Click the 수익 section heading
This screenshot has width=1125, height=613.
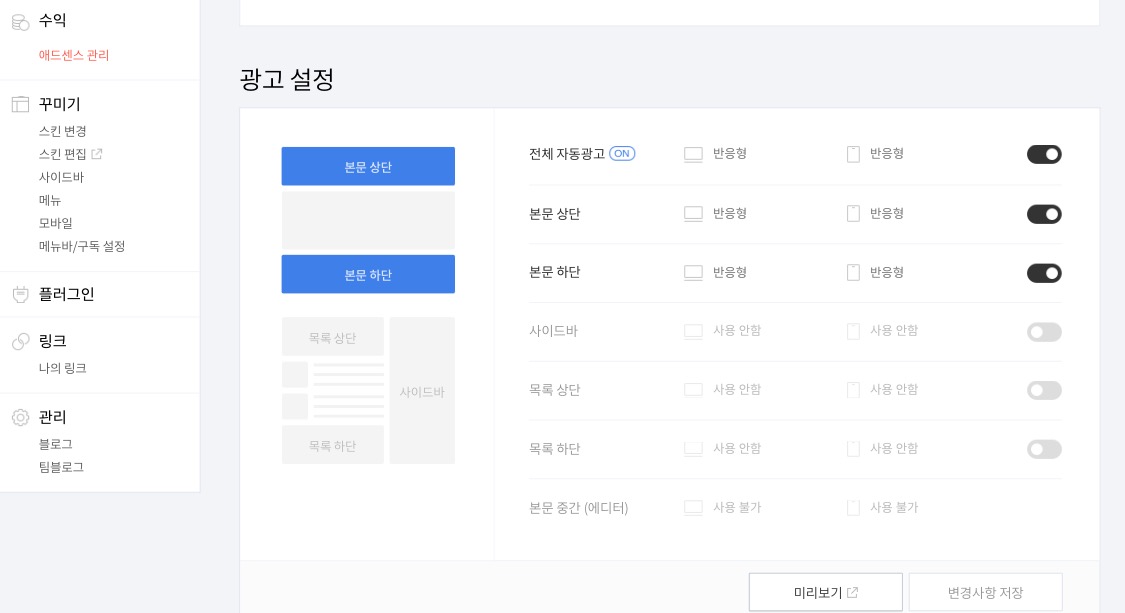[x=52, y=21]
